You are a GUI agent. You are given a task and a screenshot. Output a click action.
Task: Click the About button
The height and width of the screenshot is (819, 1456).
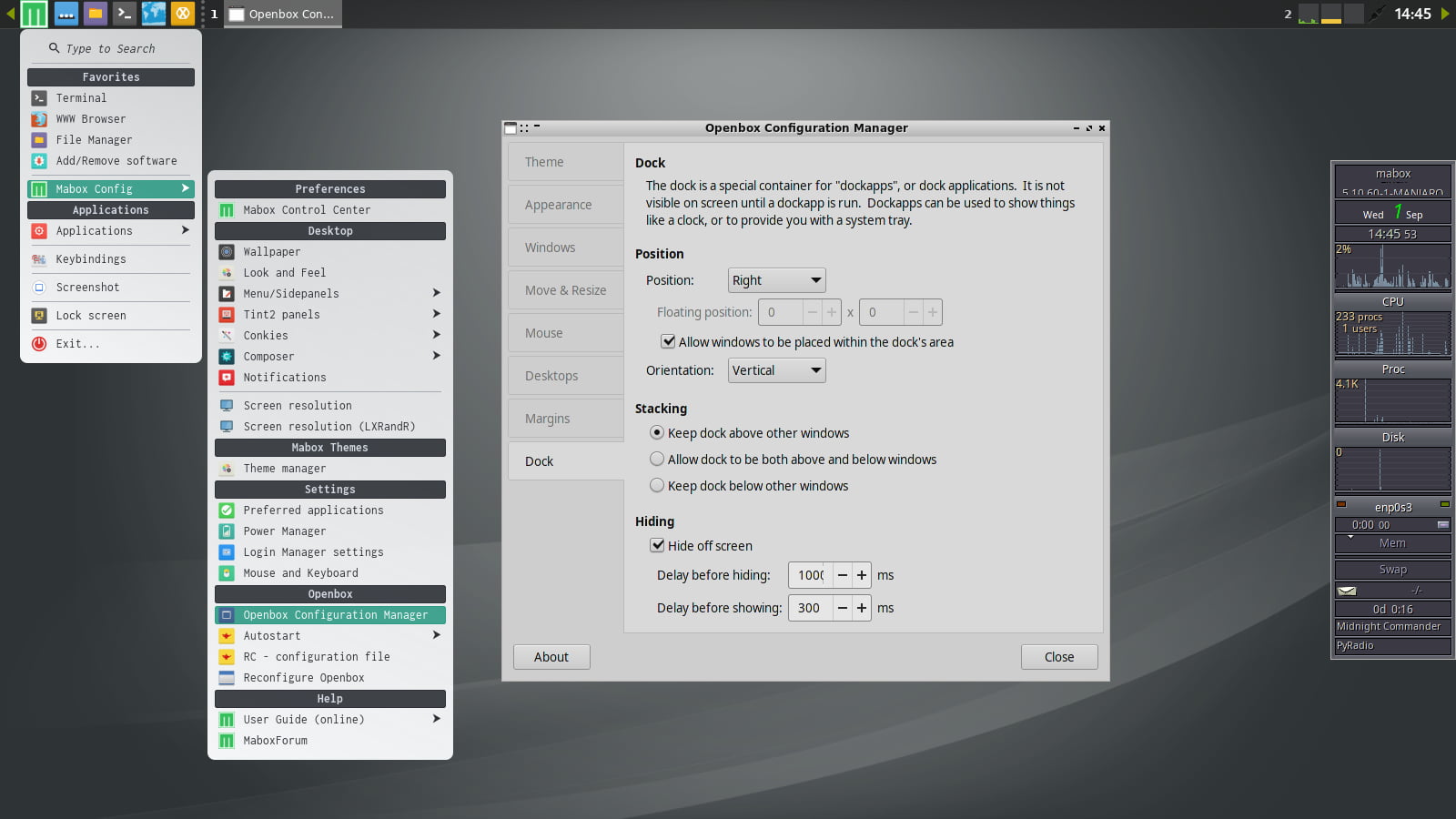click(x=551, y=657)
